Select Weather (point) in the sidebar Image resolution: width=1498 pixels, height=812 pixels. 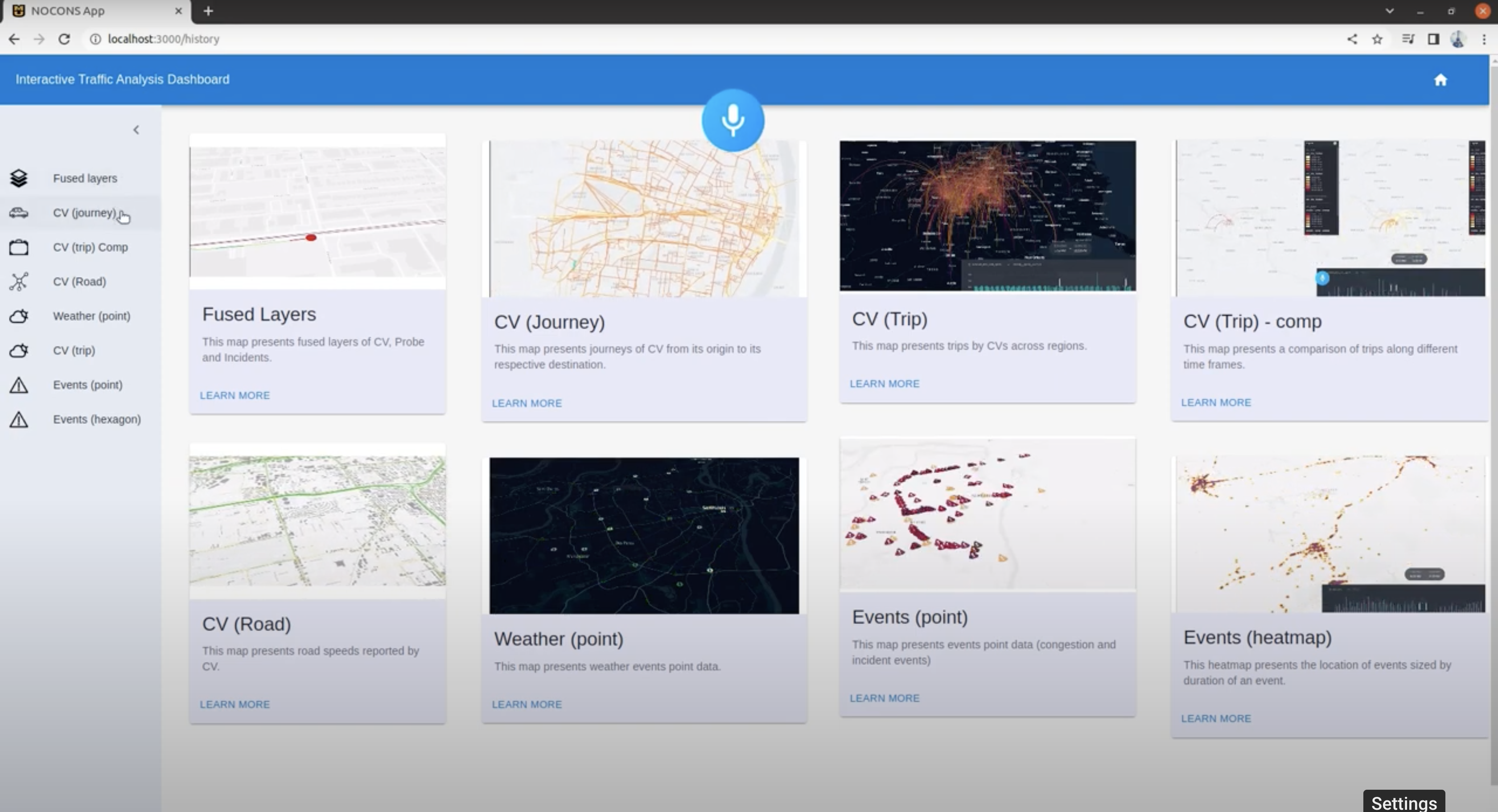80,316
